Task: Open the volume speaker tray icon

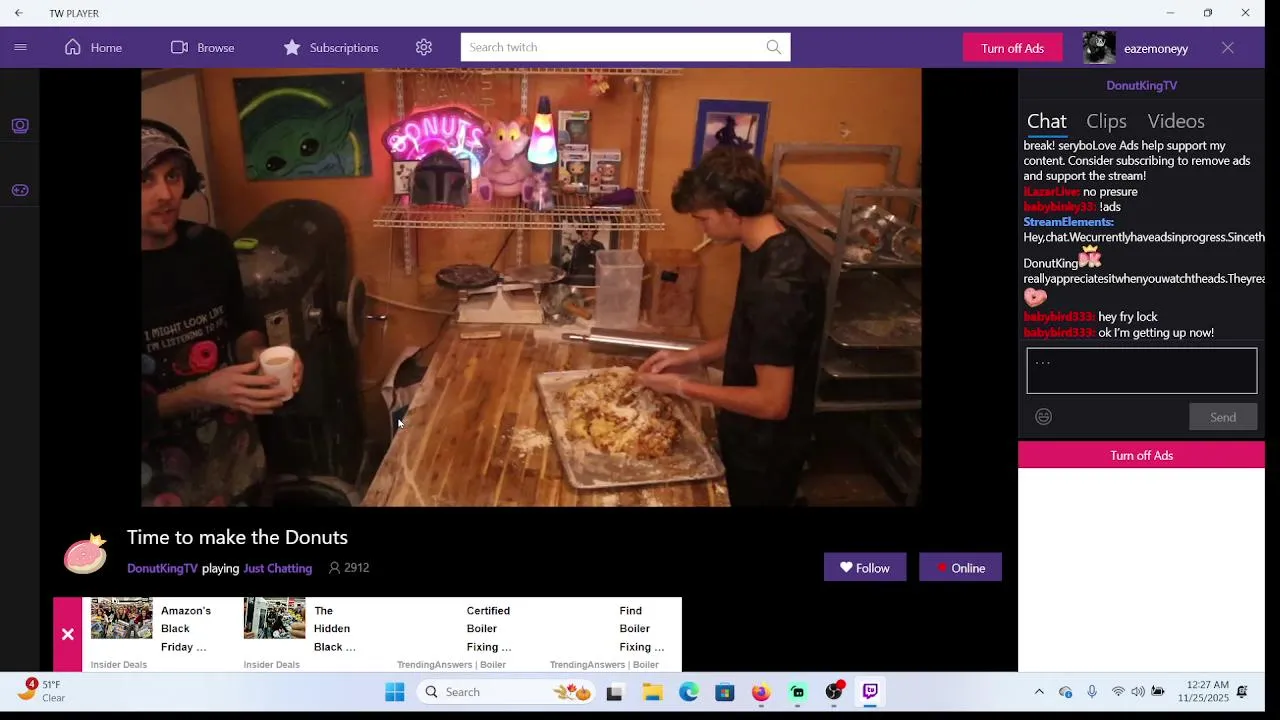Action: tap(1138, 692)
